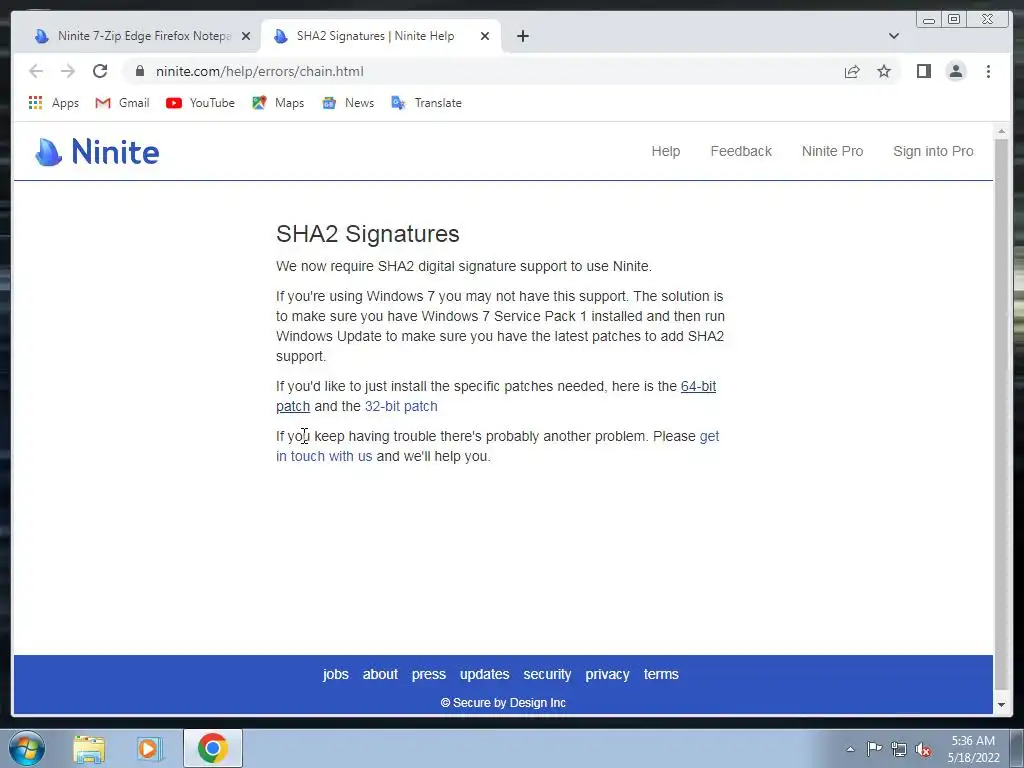
Task: Close the Ninite 7-Zip Edge Firefox tab
Action: tap(246, 36)
